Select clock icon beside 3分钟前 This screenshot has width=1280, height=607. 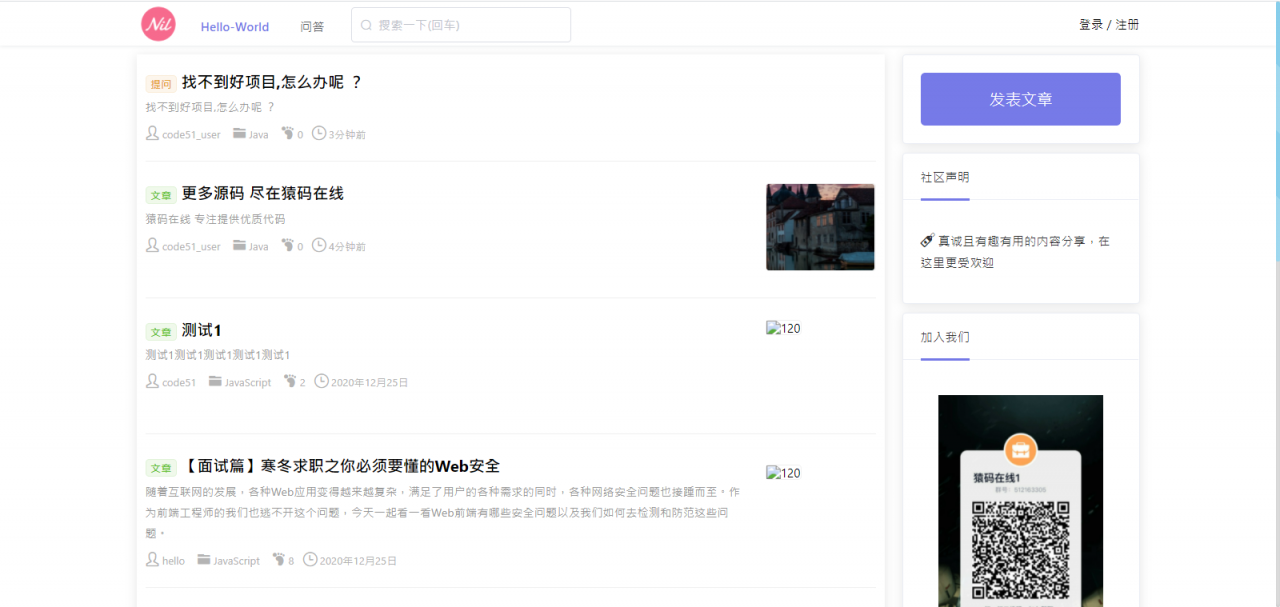point(319,133)
